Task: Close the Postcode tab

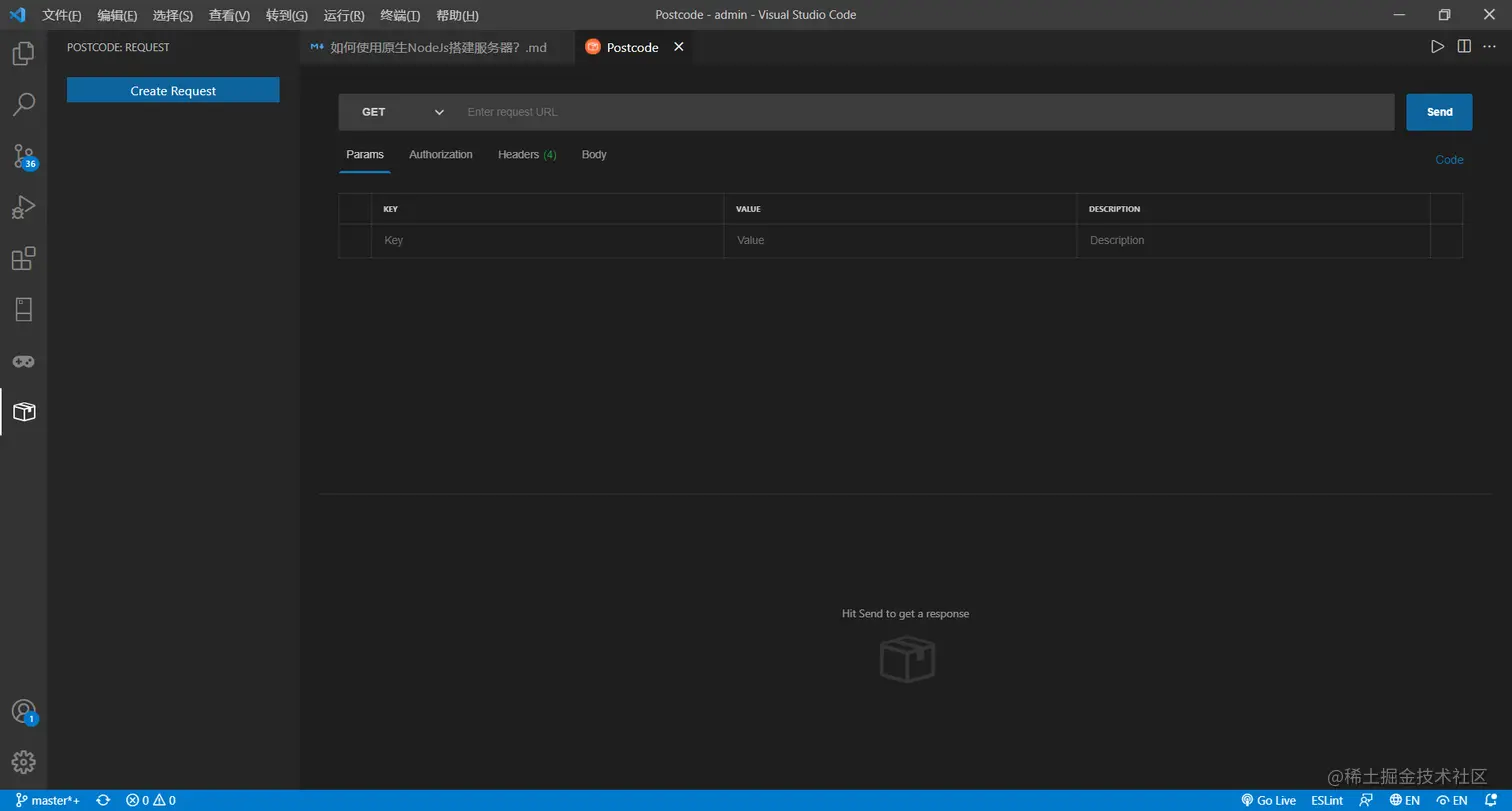Action: pyautogui.click(x=679, y=47)
